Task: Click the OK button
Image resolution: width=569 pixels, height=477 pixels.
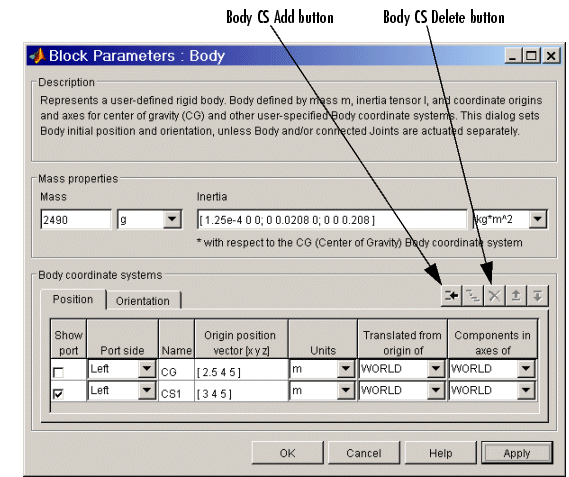Action: click(287, 453)
